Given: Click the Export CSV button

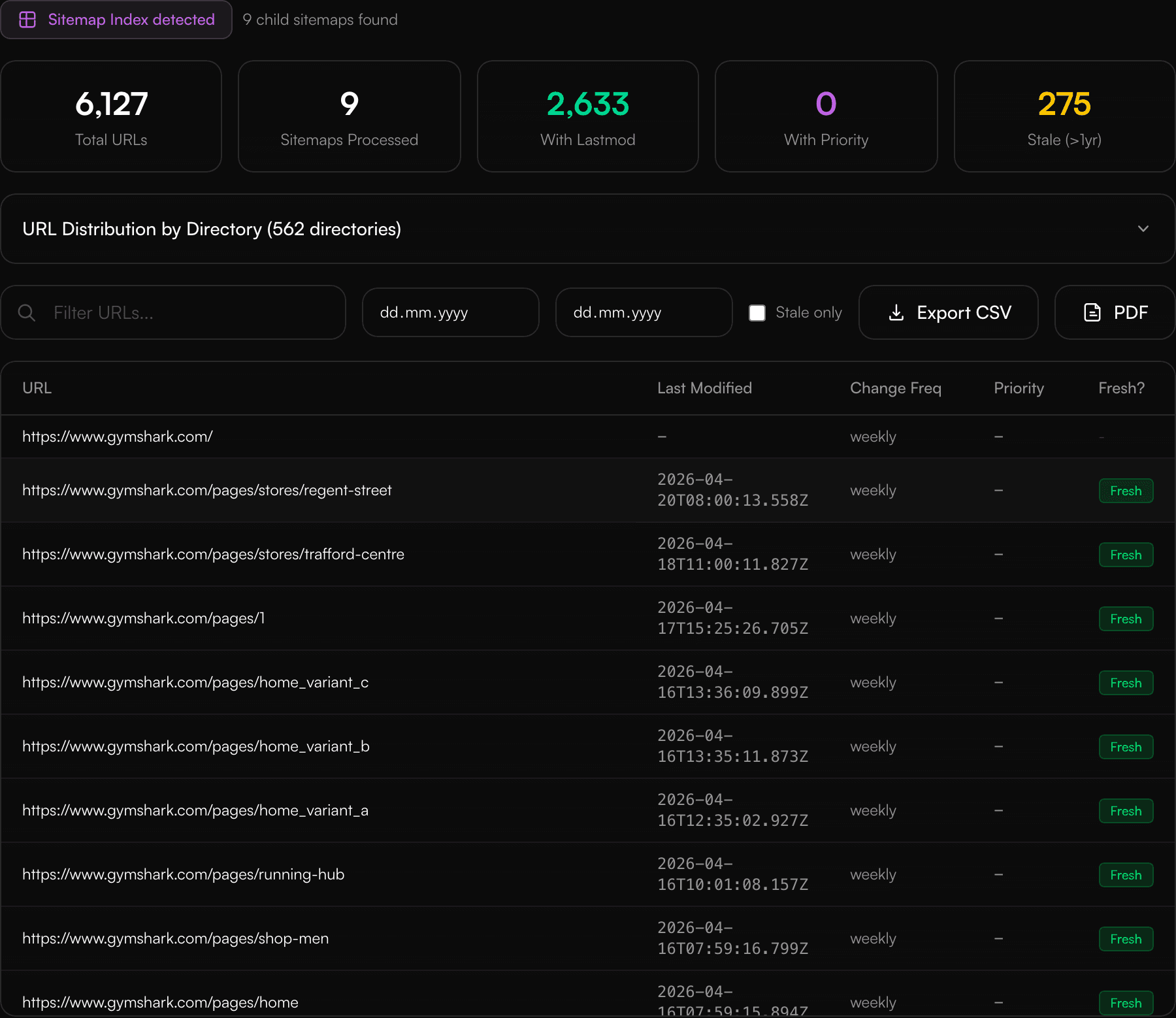Looking at the screenshot, I should click(x=948, y=312).
